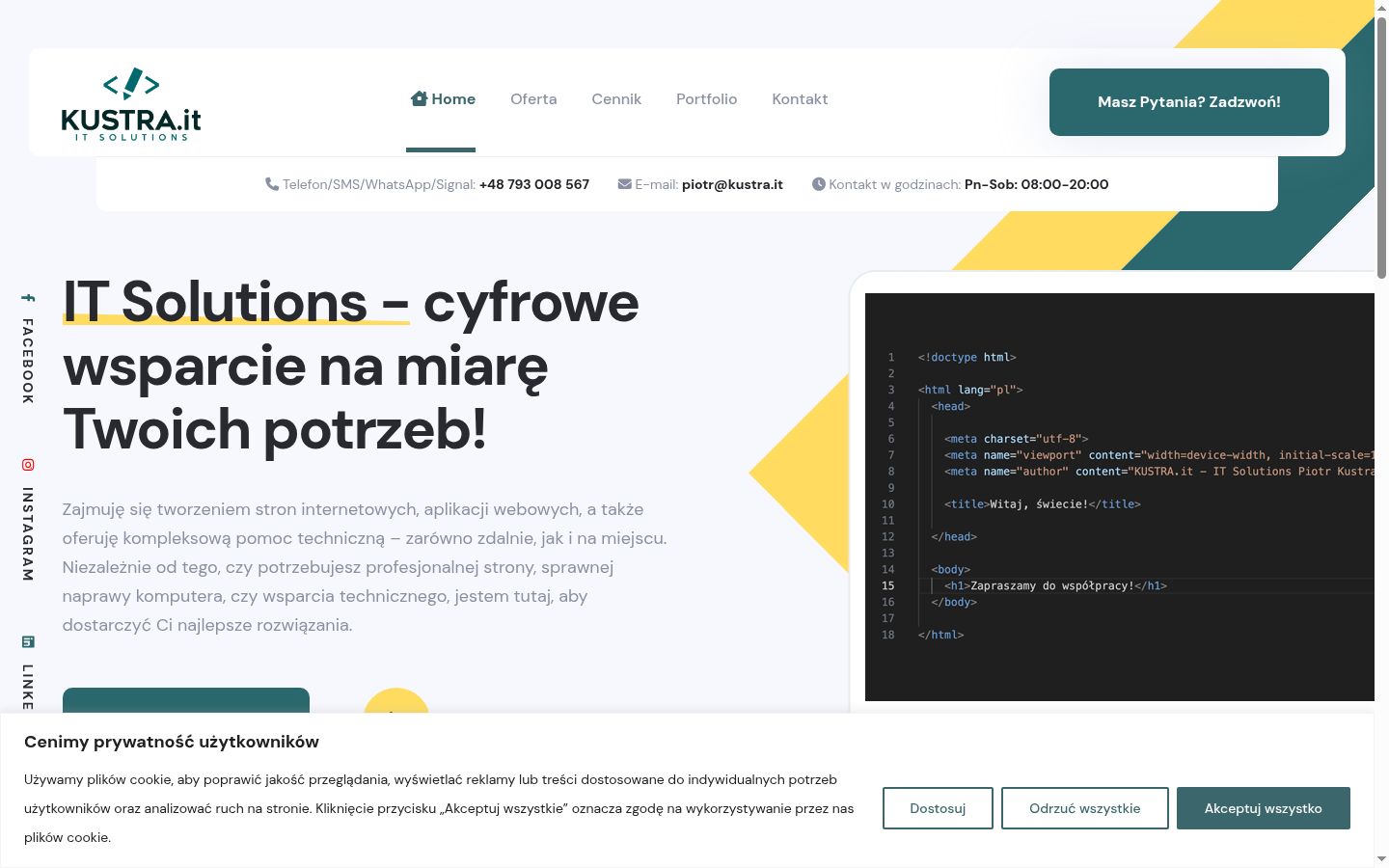Open the LinkedIn icon in sidebar
Image resolution: width=1389 pixels, height=868 pixels.
(x=28, y=642)
